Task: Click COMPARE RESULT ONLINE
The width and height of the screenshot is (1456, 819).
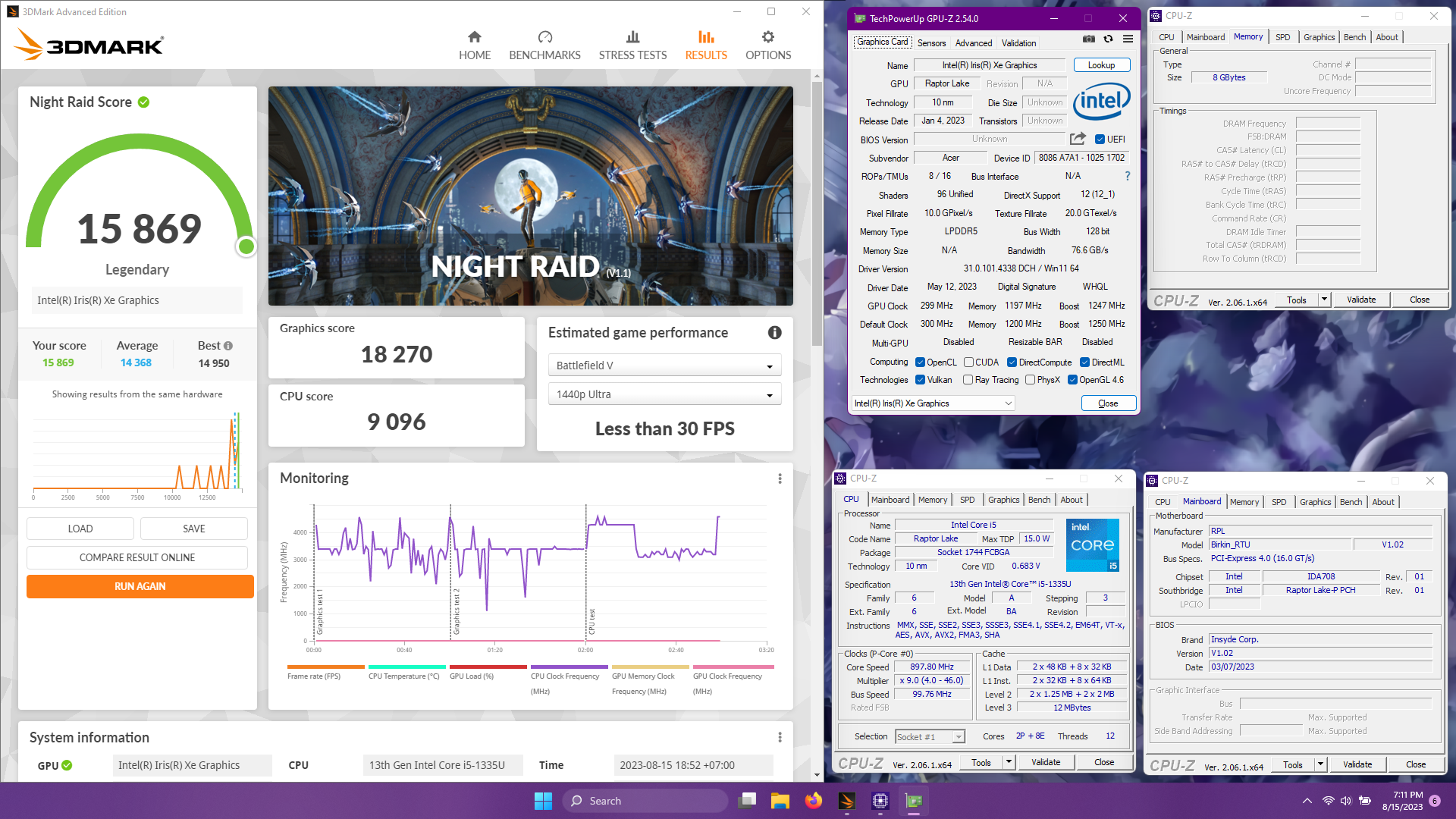Action: pyautogui.click(x=137, y=557)
